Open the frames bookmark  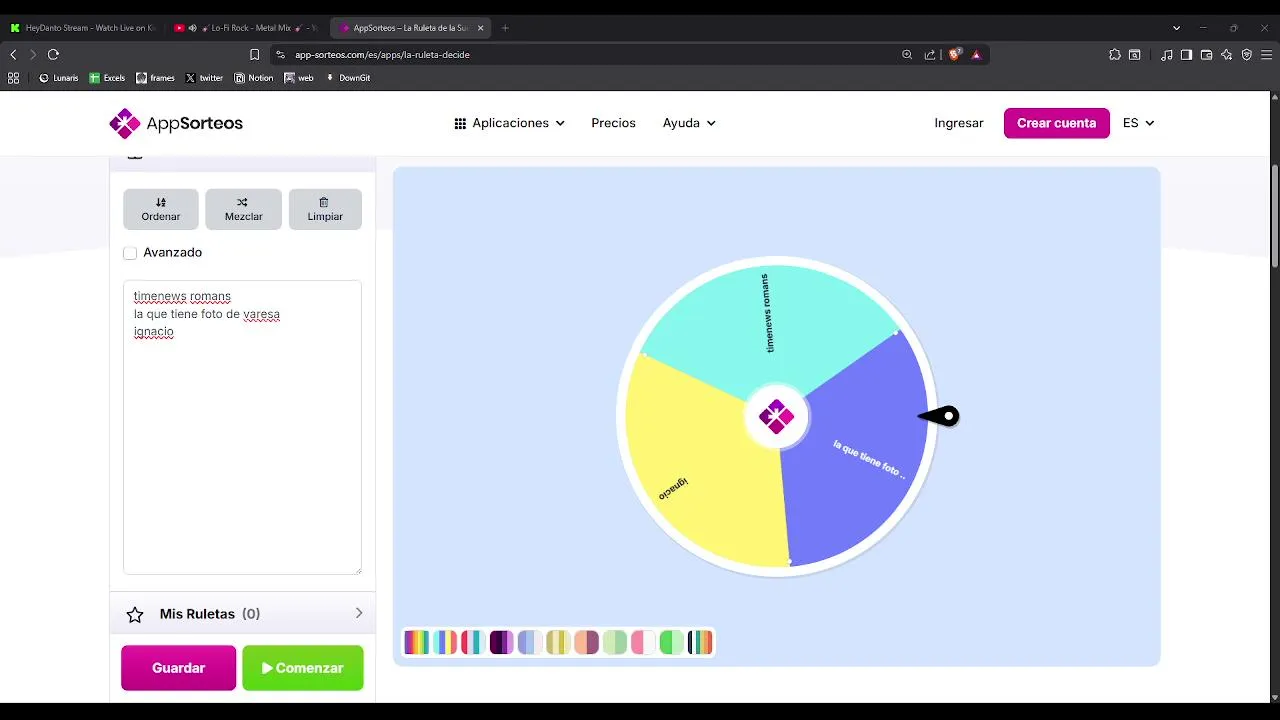[155, 78]
